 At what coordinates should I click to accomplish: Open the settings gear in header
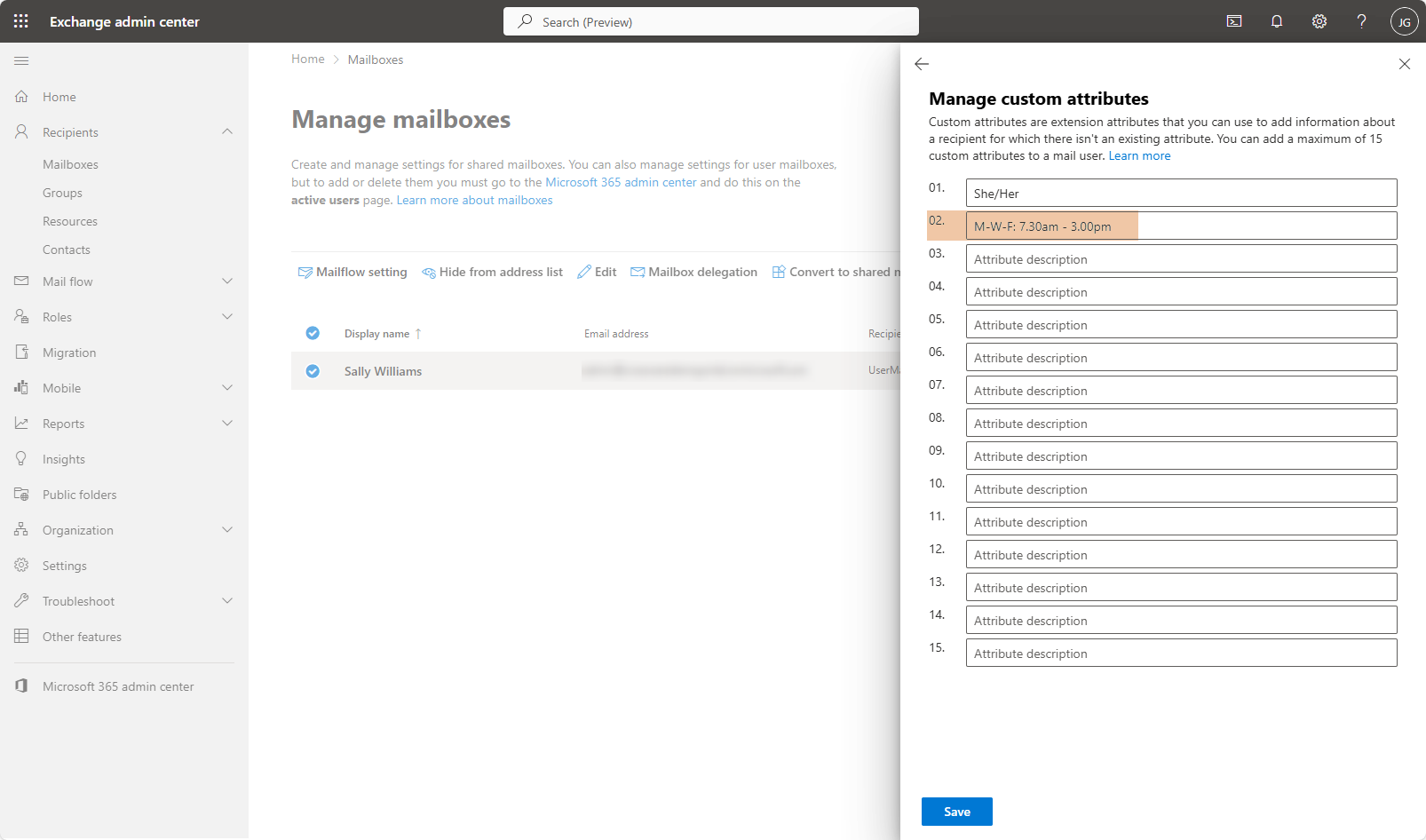coord(1319,21)
